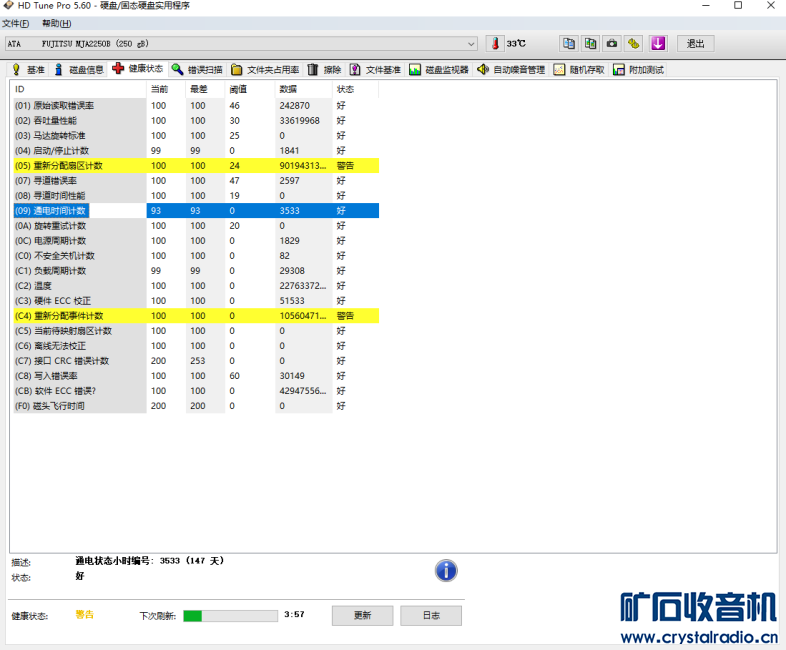Open the 文件(F) menu
Image resolution: width=786 pixels, height=650 pixels.
coord(16,24)
